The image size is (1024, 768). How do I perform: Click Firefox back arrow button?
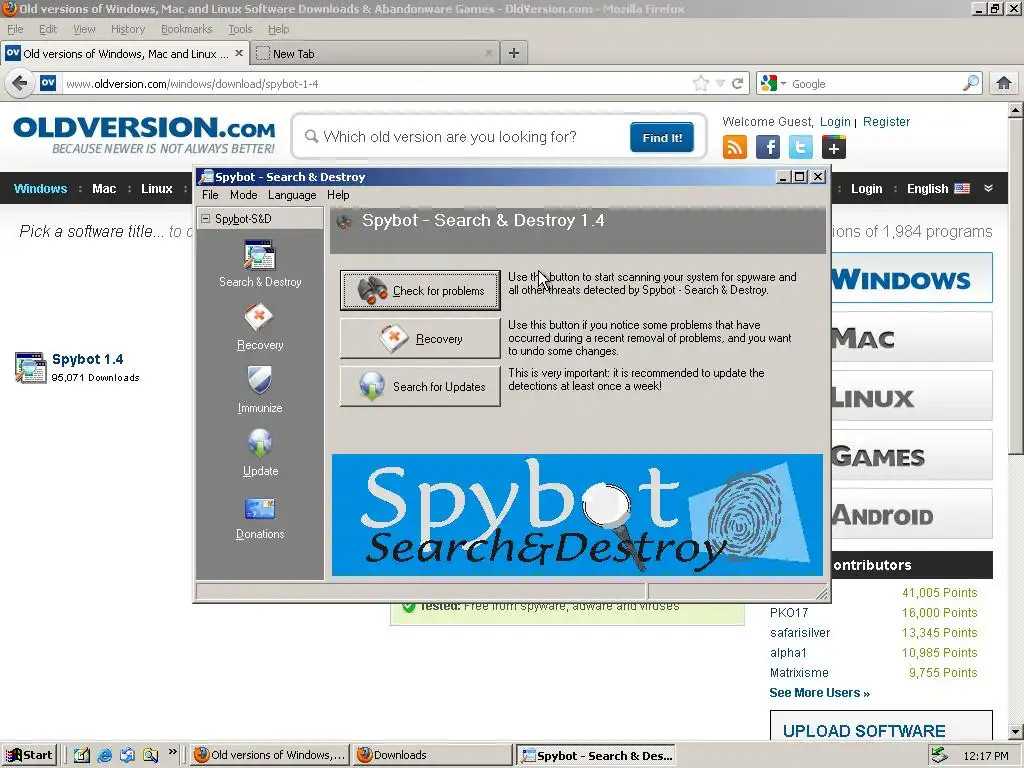coord(20,84)
